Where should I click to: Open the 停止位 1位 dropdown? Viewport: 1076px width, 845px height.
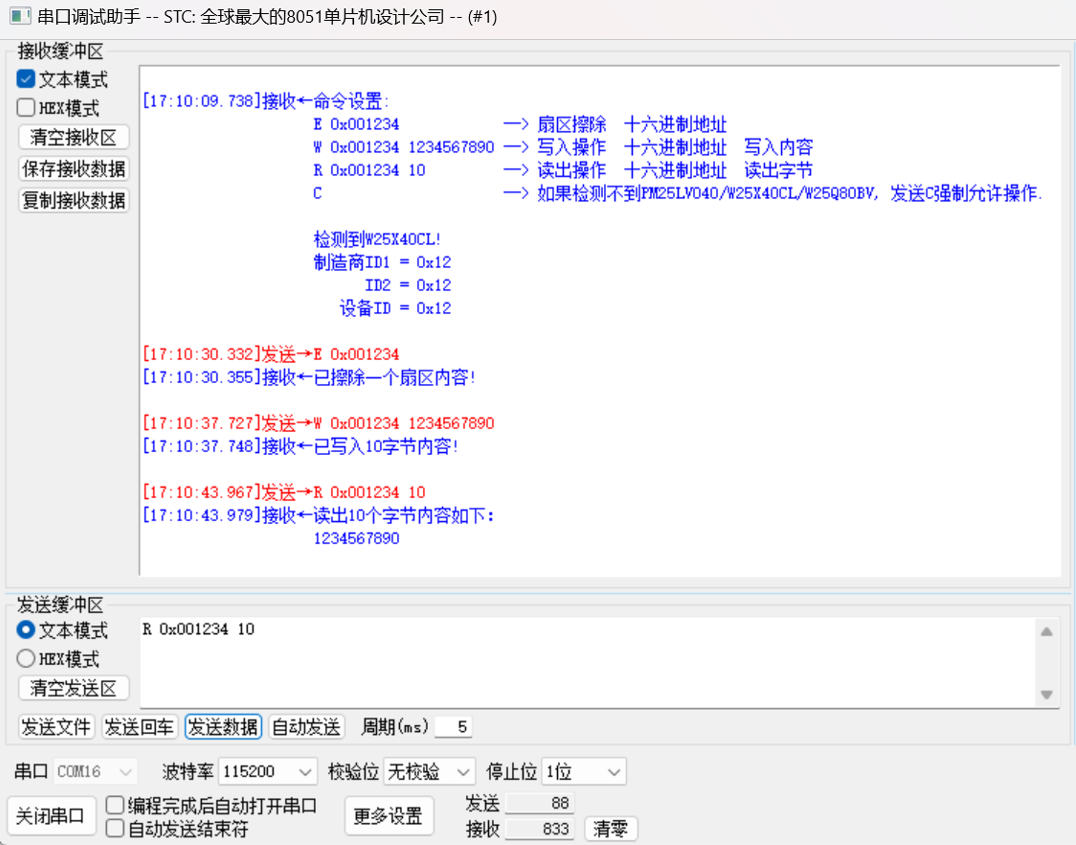tap(583, 772)
